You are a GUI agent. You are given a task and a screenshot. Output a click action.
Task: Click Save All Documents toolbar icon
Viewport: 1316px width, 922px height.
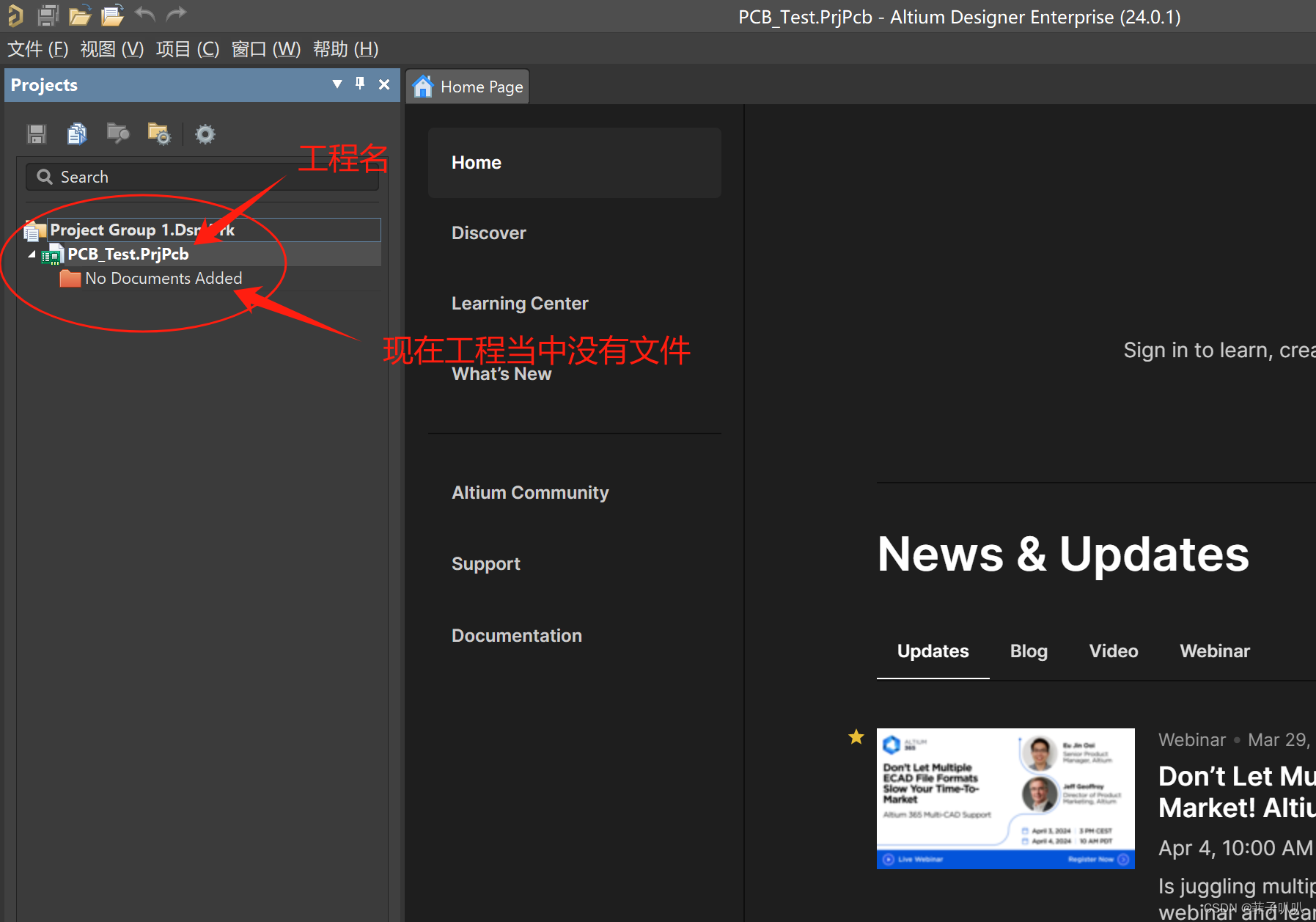[48, 15]
